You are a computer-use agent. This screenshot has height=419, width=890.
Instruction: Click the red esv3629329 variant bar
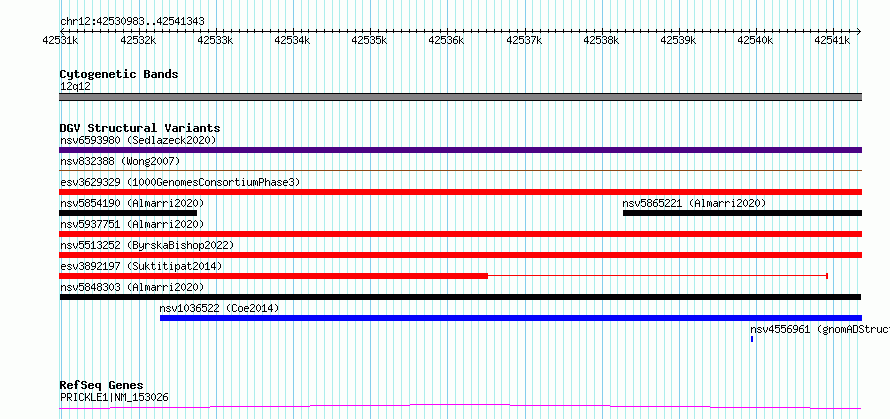coord(460,192)
